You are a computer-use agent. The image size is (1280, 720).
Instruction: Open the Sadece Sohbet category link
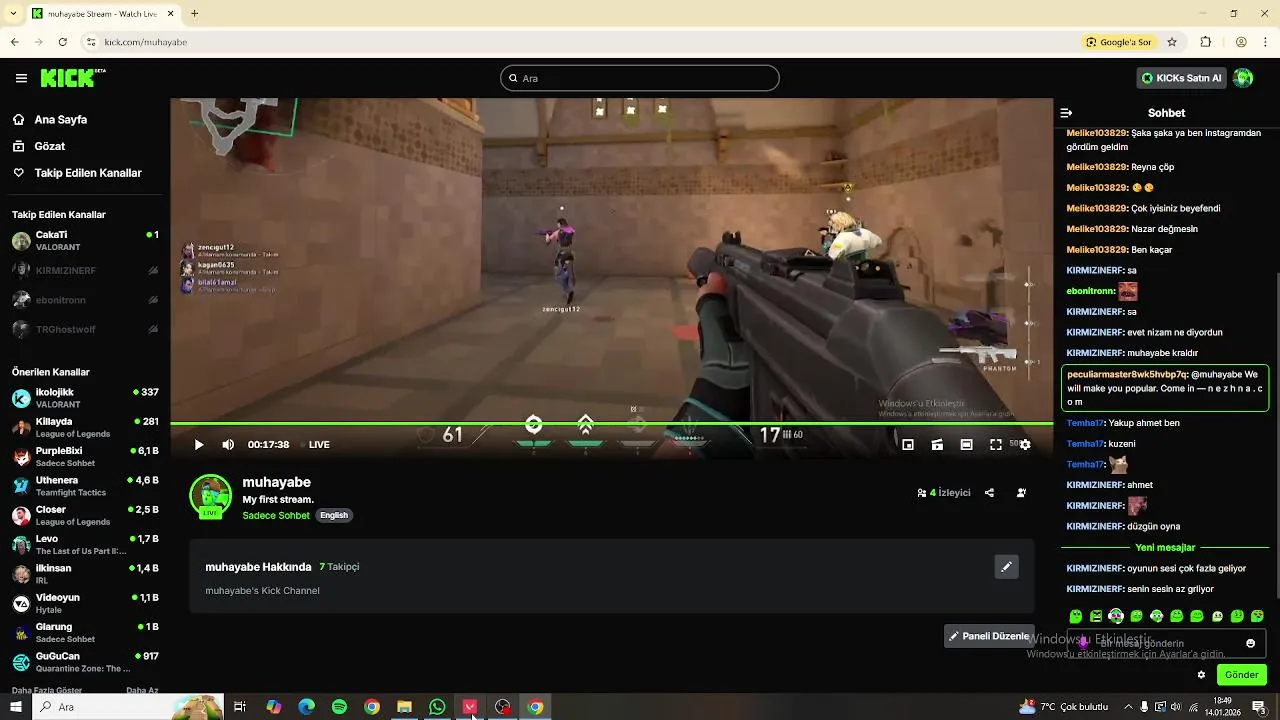pos(276,516)
